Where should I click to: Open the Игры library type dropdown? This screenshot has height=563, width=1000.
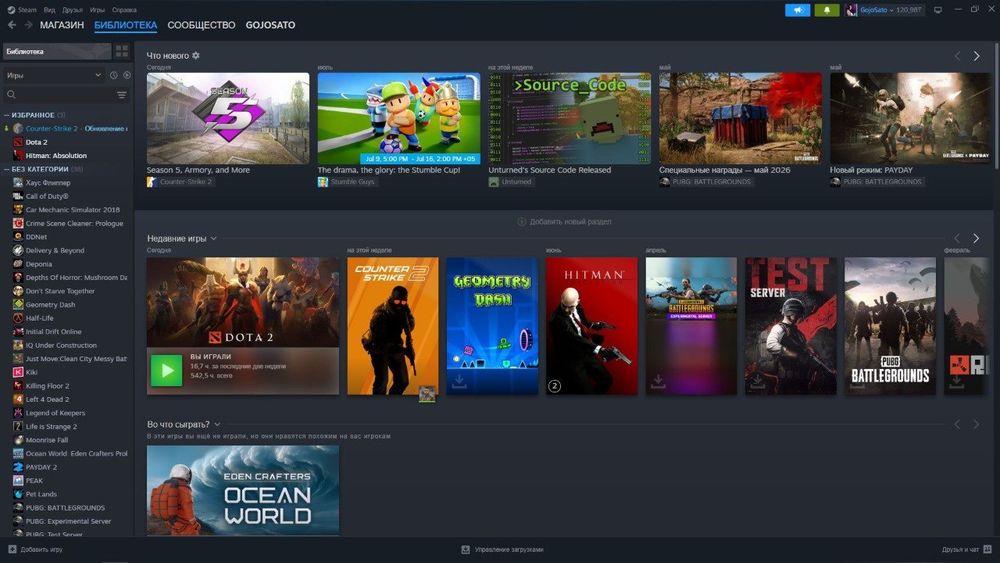(54, 75)
